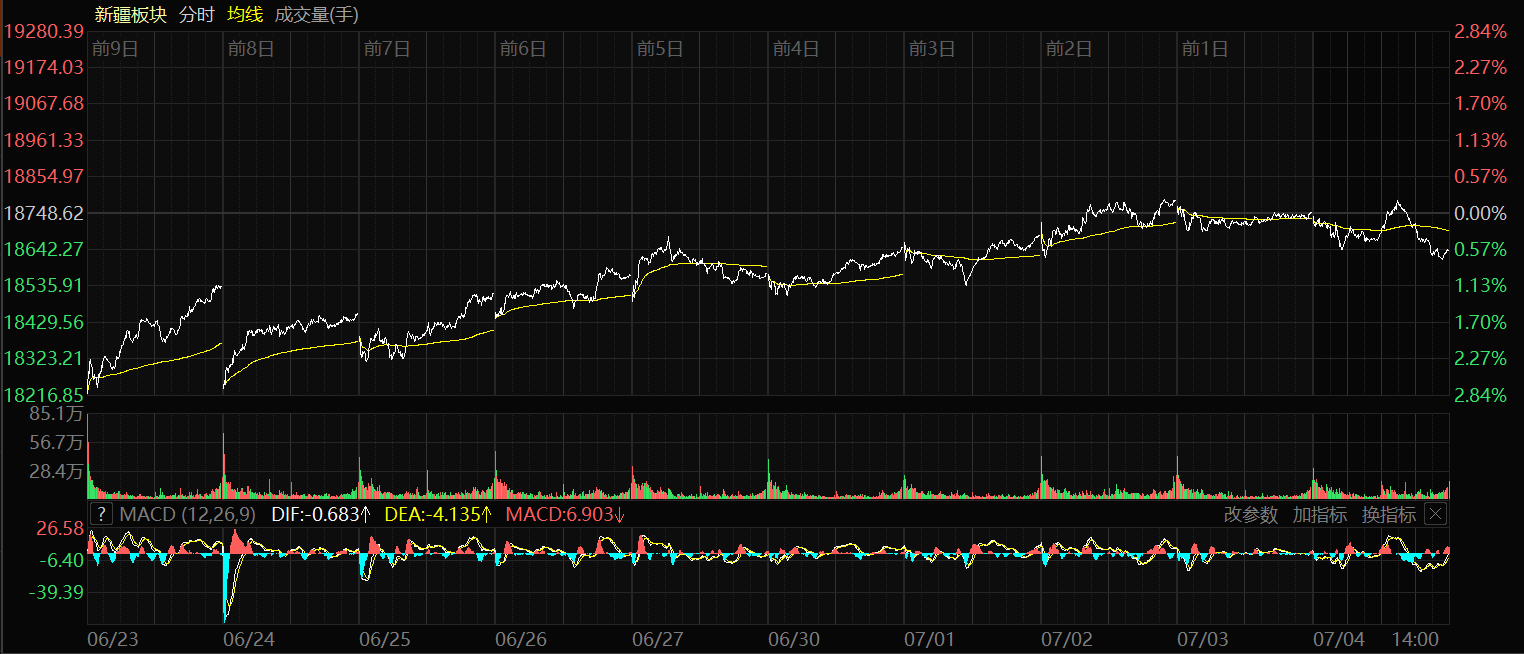Click the 07/04 date on the time axis
The height and width of the screenshot is (654, 1524).
click(1338, 639)
